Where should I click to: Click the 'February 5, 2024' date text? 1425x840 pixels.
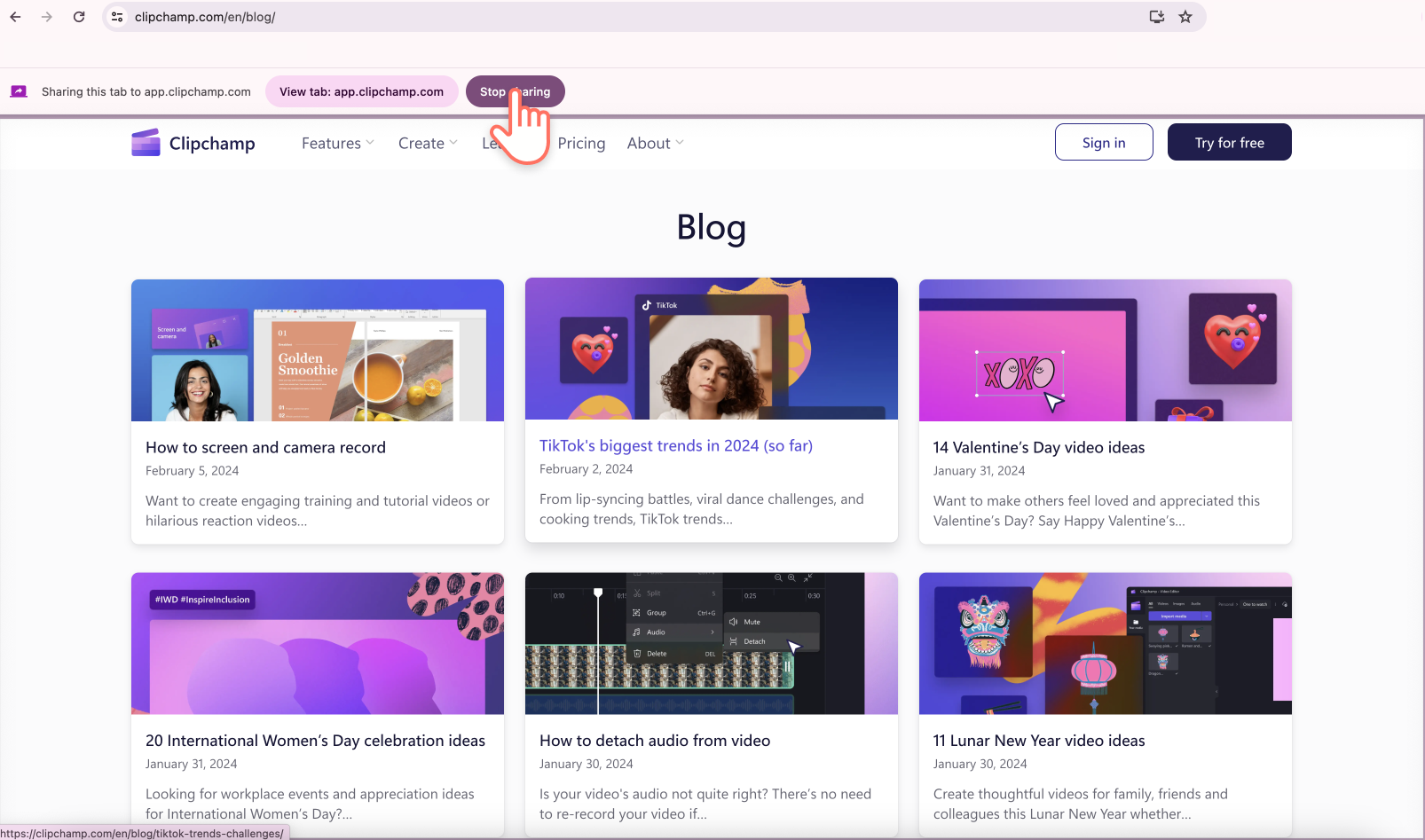(192, 471)
